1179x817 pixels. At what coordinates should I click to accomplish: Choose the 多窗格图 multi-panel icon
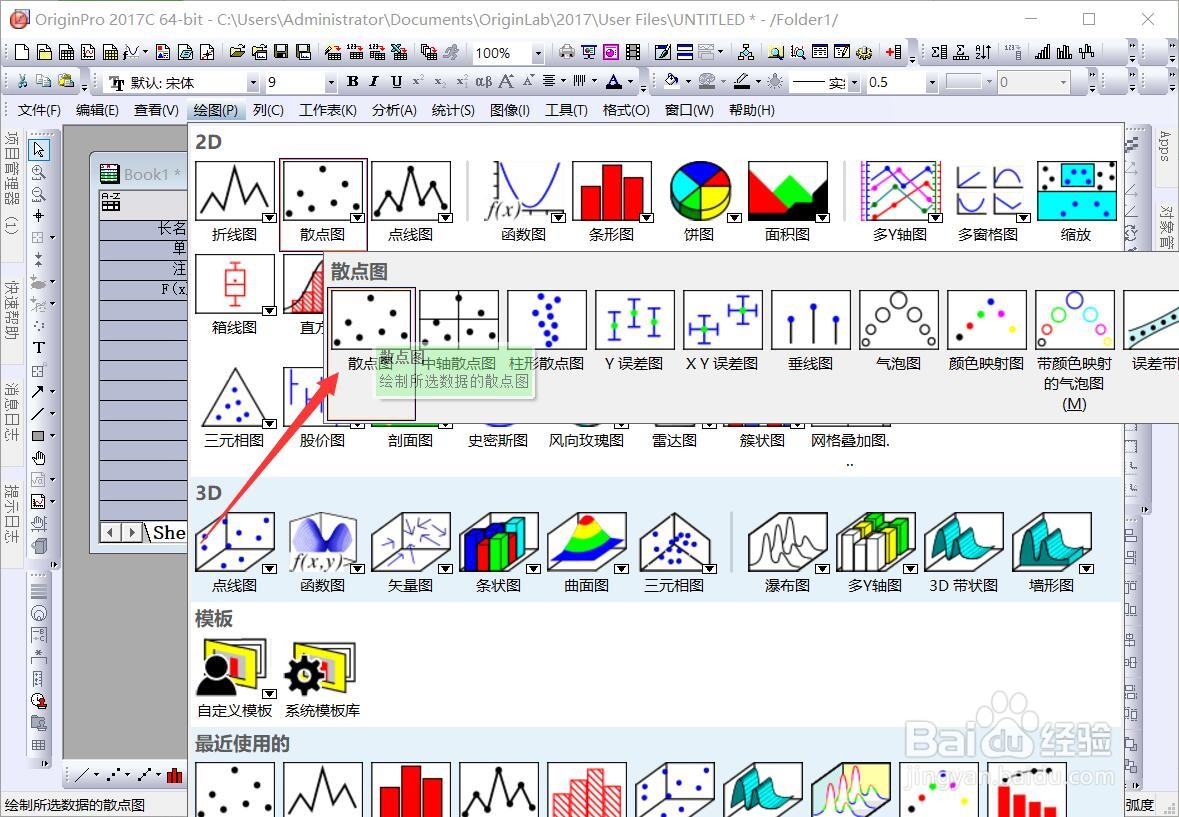[989, 192]
